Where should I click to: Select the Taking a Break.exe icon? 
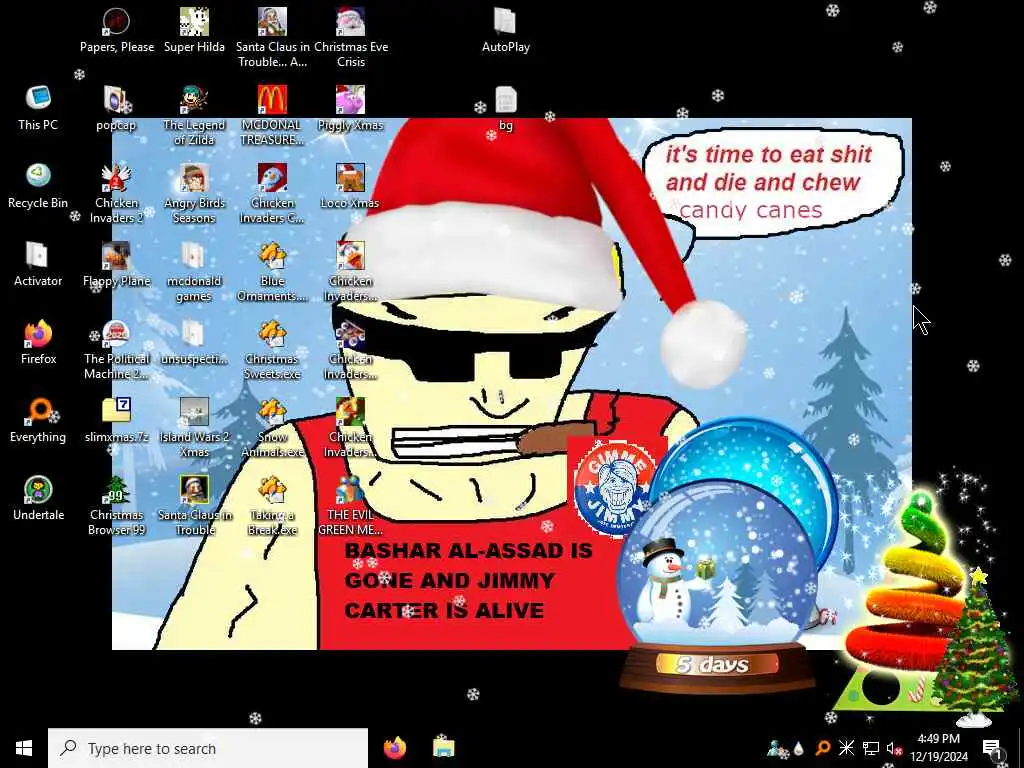point(272,504)
